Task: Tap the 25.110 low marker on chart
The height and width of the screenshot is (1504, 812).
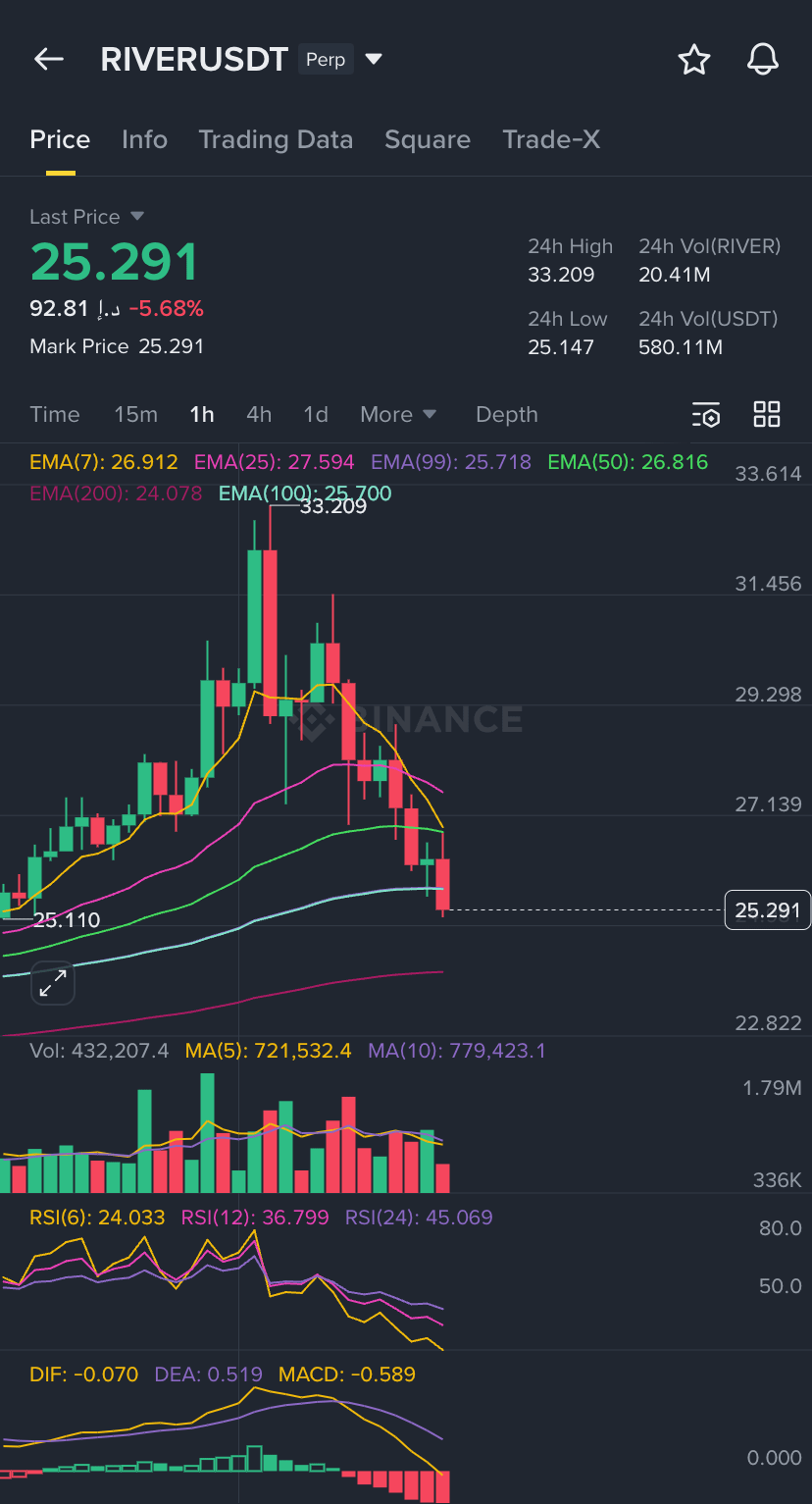Action: (67, 920)
